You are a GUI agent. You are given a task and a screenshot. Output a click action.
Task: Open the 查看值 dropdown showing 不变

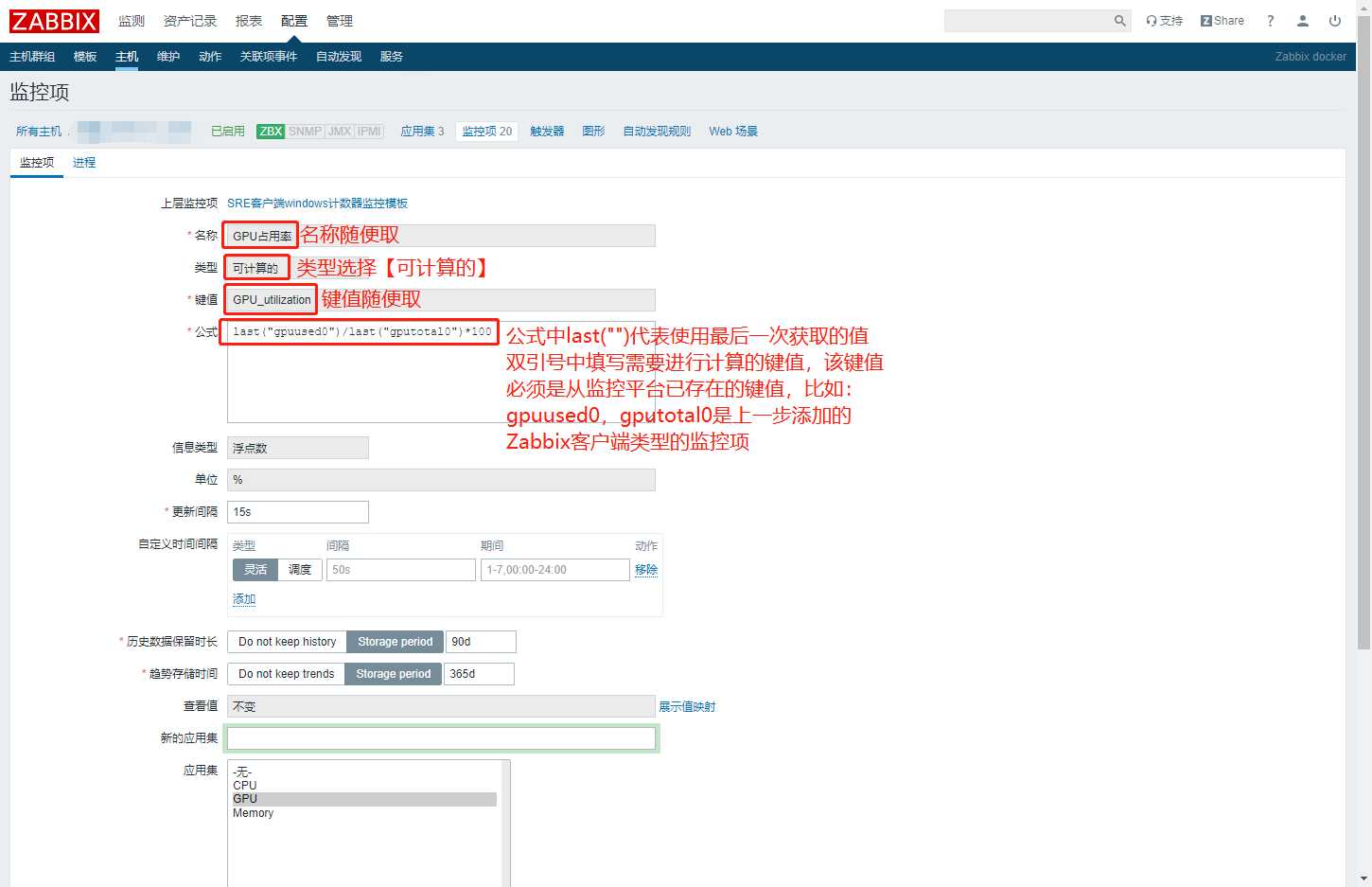pos(441,706)
